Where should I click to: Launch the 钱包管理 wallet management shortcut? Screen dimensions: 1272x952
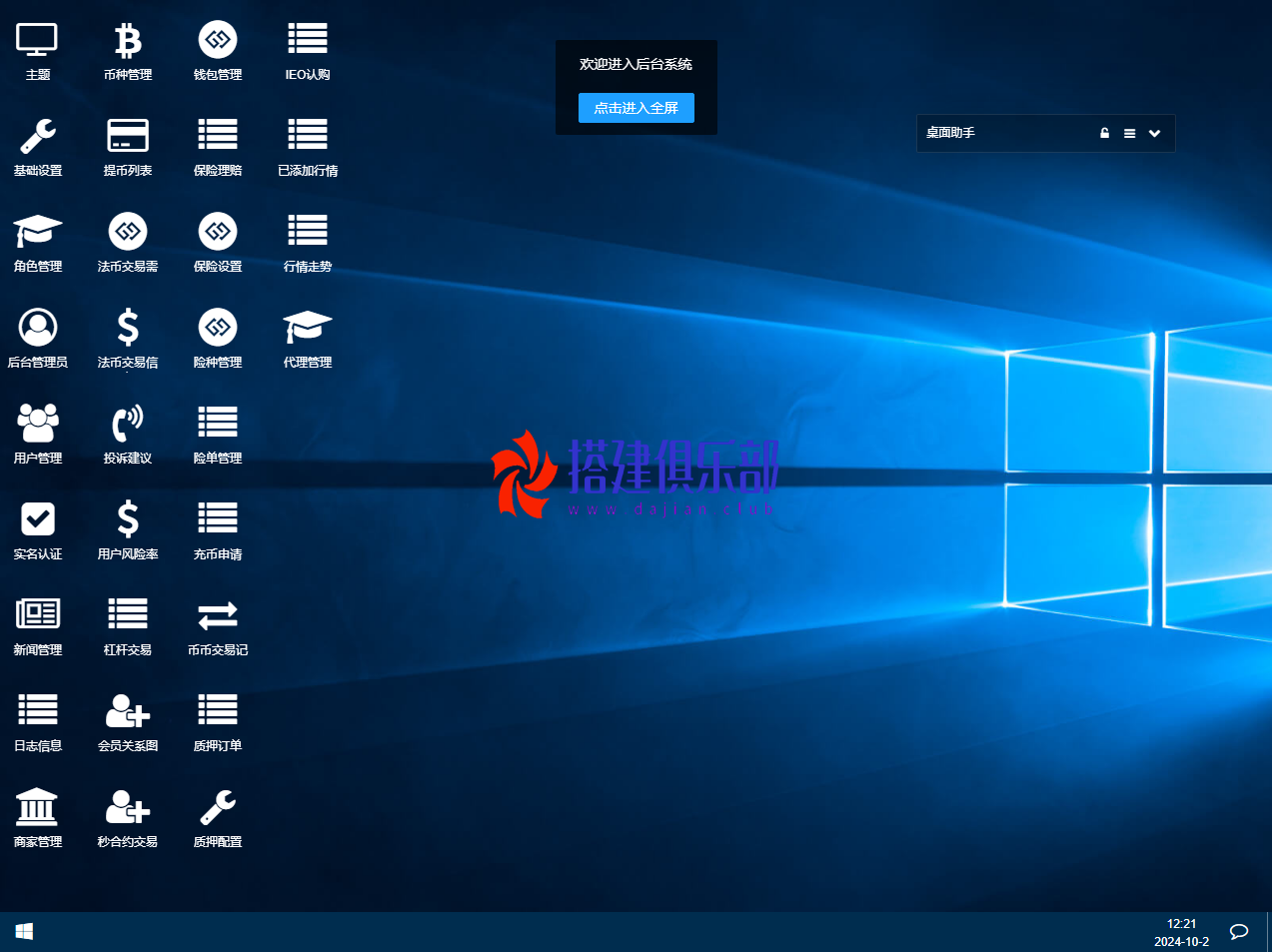click(218, 50)
